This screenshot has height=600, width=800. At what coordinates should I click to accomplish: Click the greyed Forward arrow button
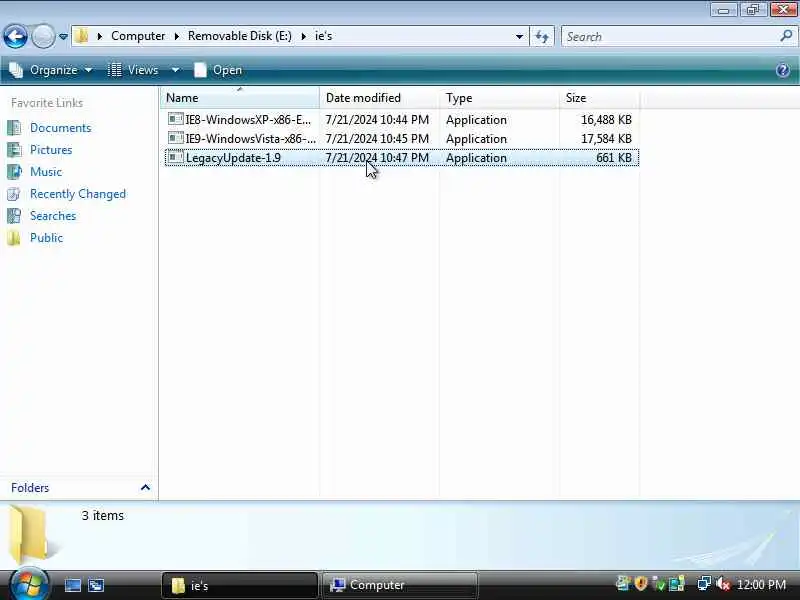[x=43, y=37]
